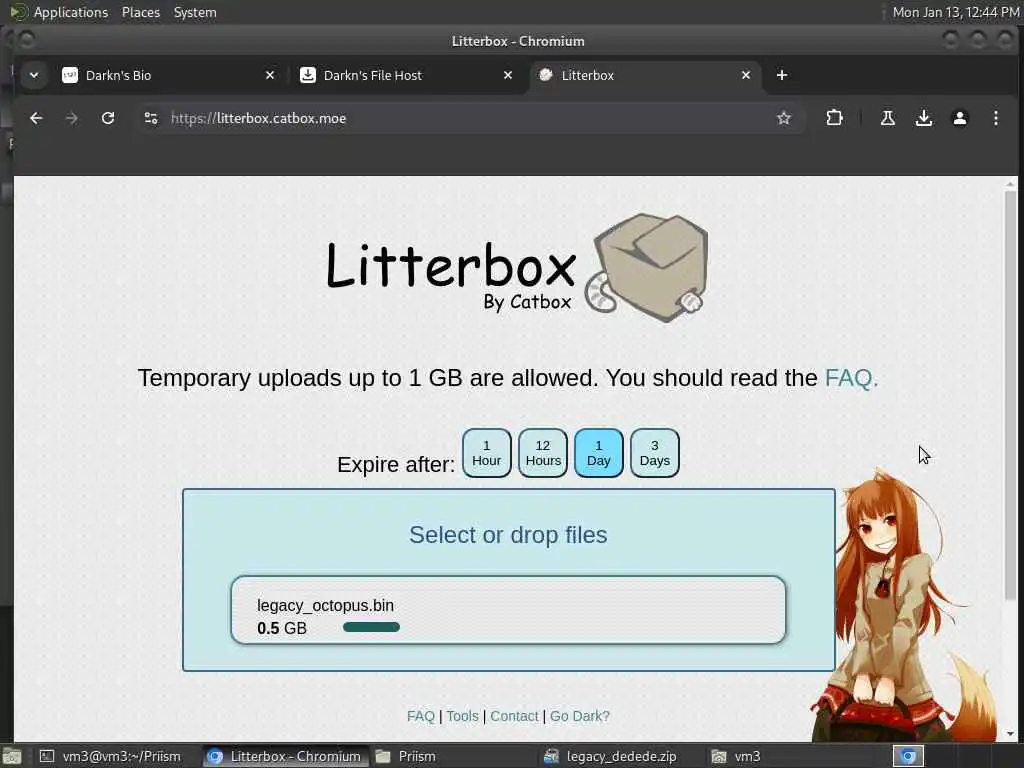Screen dimensions: 1024x768
Task: Open the Chromium three-dot menu
Action: point(995,118)
